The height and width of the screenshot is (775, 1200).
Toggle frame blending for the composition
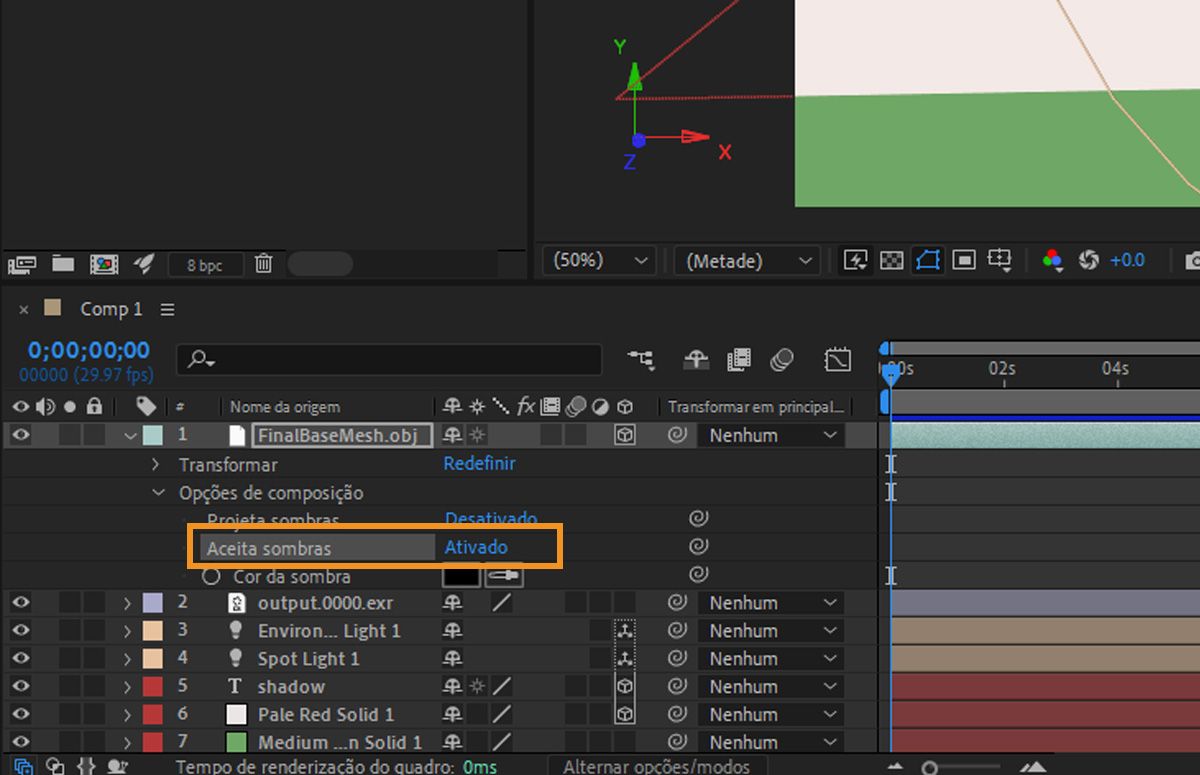[x=738, y=360]
